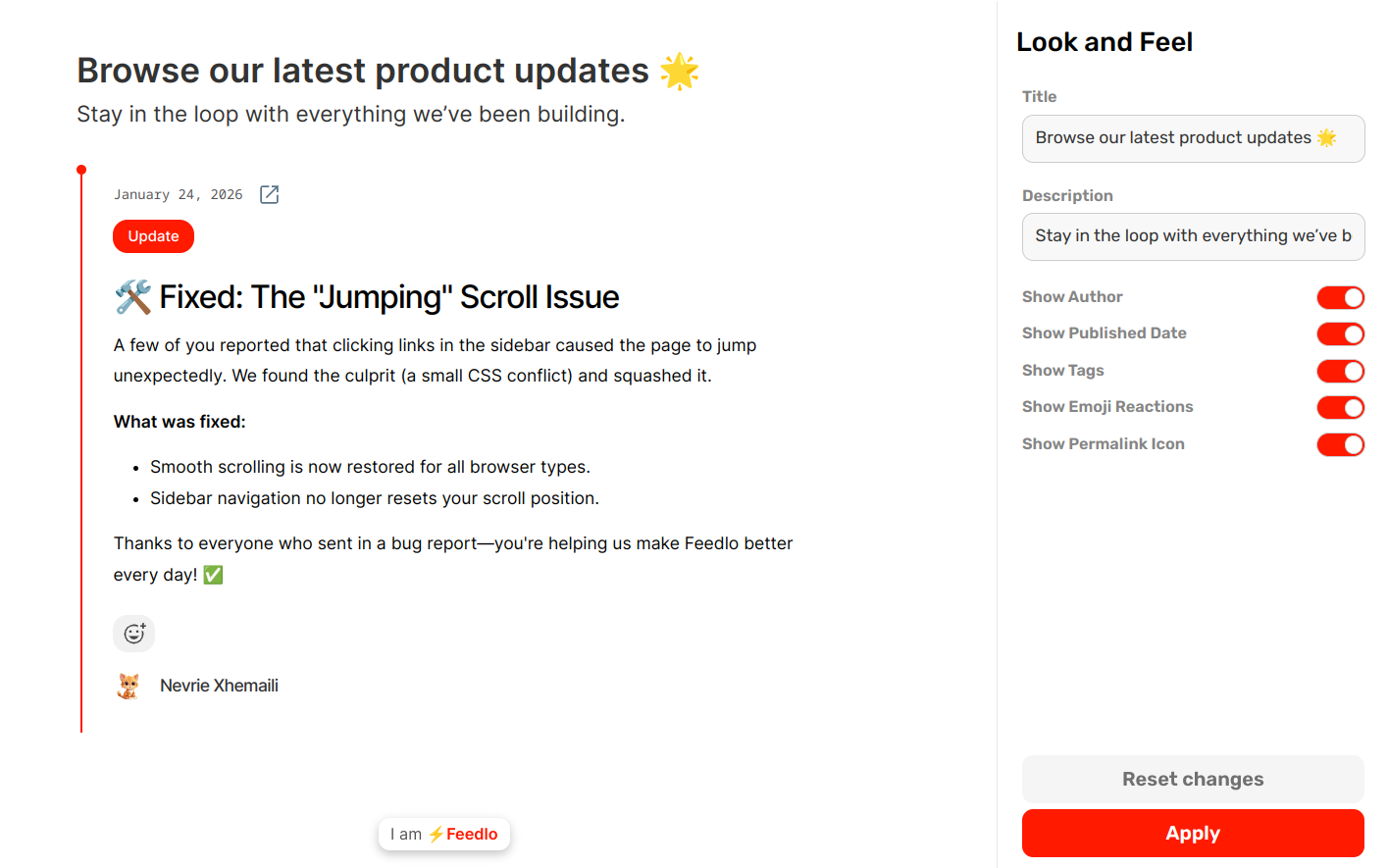This screenshot has width=1388, height=868.
Task: Click the author's cat avatar
Action: pos(129,686)
